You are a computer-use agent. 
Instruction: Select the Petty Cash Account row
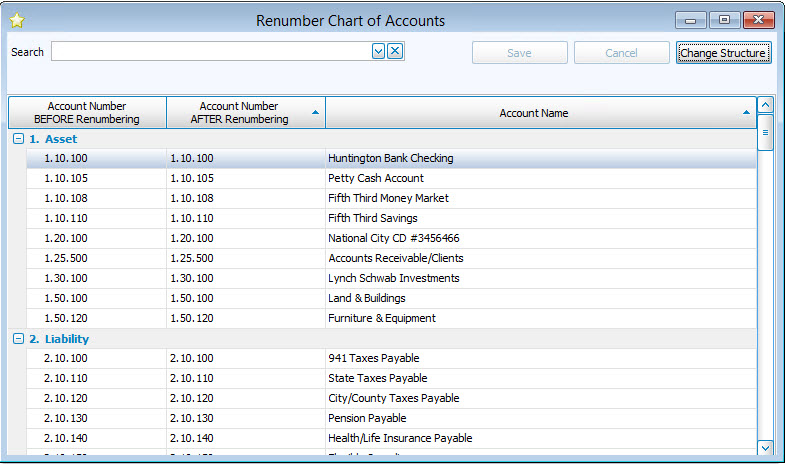pyautogui.click(x=376, y=178)
